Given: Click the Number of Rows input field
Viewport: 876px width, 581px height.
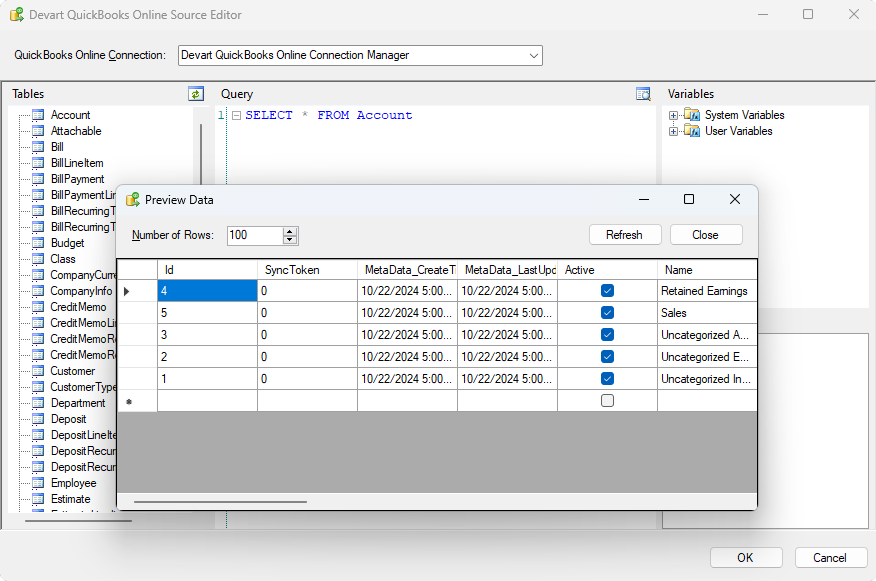Looking at the screenshot, I should click(254, 235).
